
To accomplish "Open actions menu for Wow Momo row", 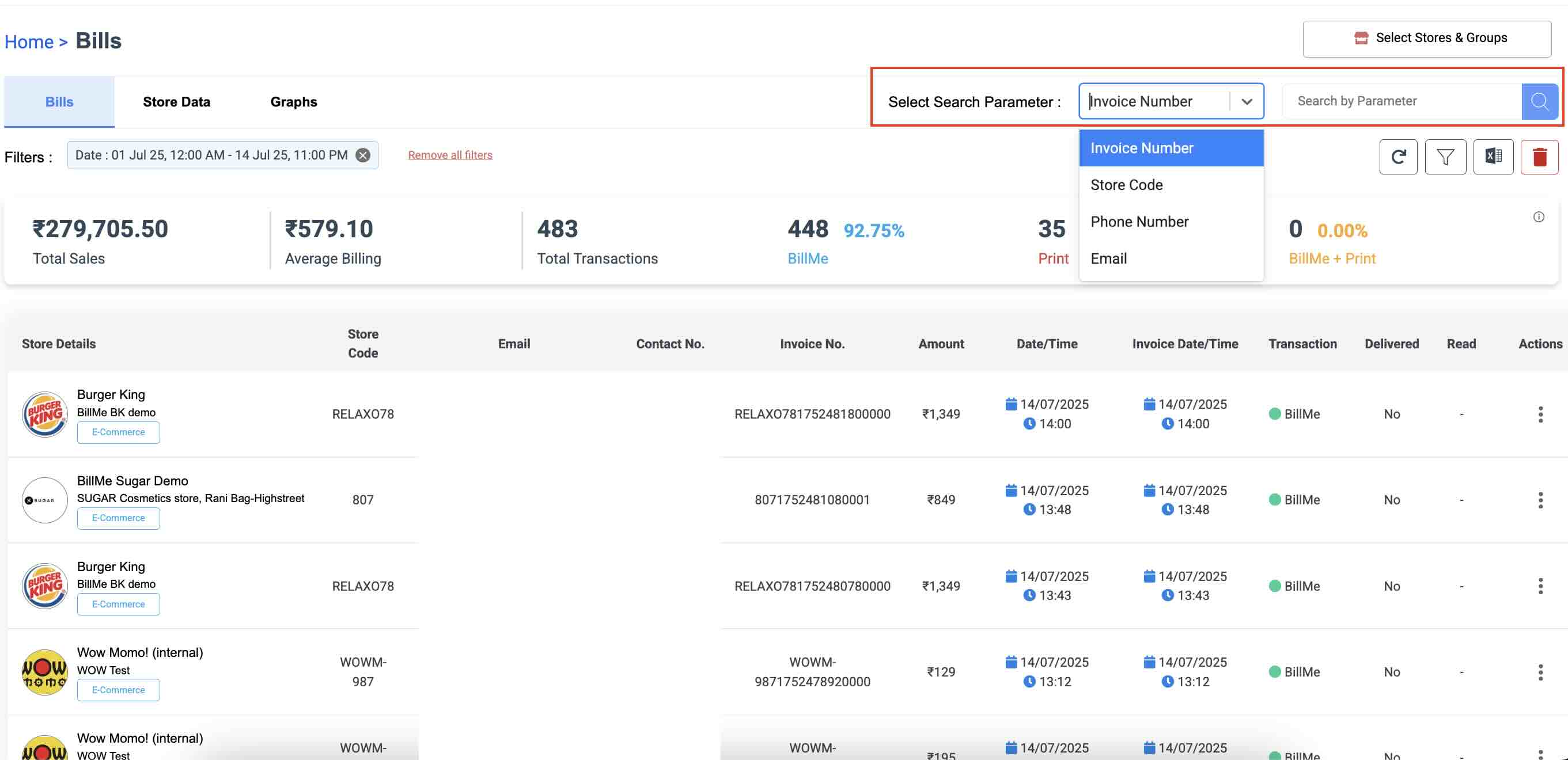I will (1540, 672).
